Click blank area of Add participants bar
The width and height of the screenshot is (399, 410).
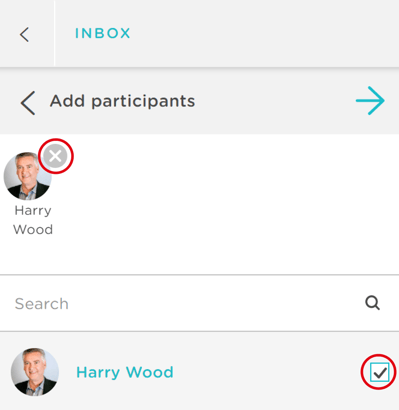[273, 101]
